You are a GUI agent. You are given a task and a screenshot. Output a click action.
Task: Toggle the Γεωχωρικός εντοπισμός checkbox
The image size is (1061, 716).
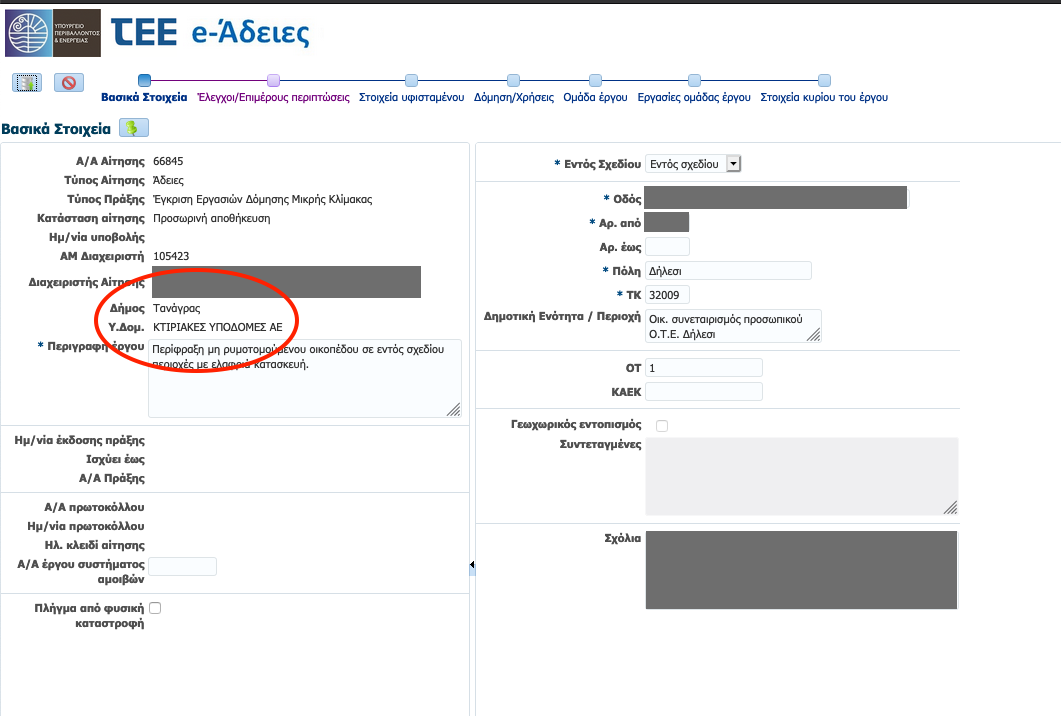(662, 426)
